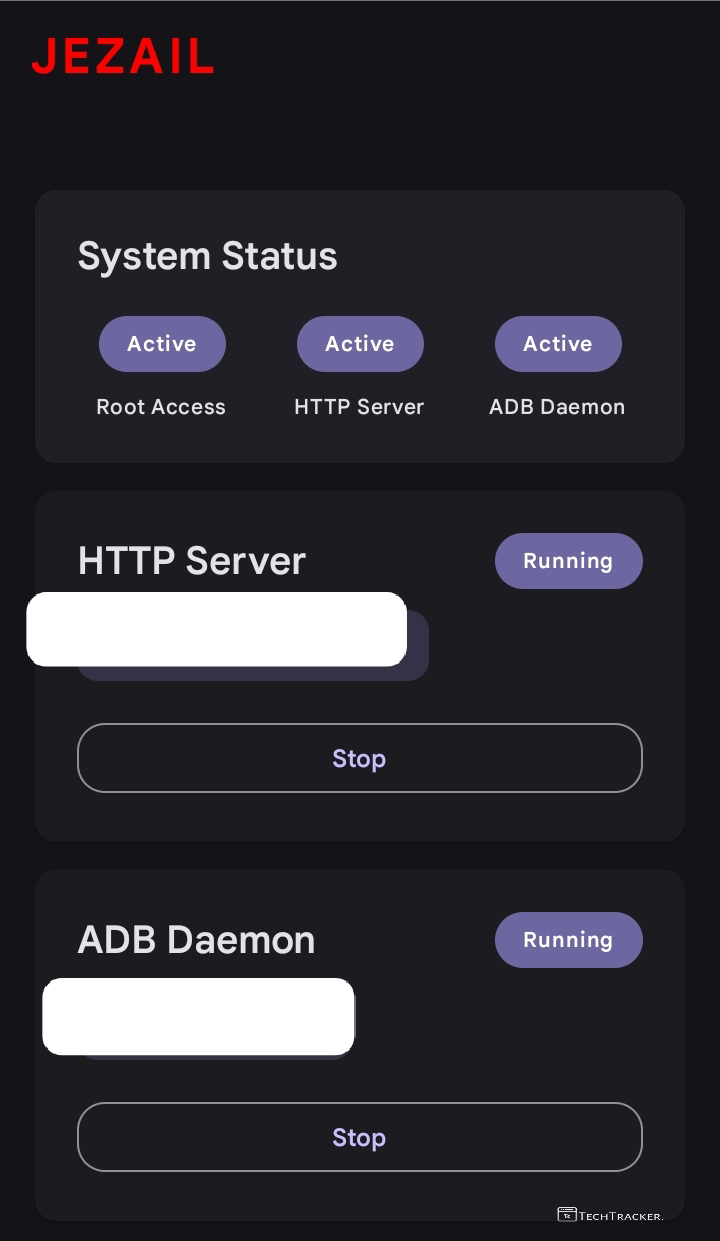Click the redacted address box under ADB Daemon
Viewport: 720px width, 1241px height.
click(x=198, y=1016)
